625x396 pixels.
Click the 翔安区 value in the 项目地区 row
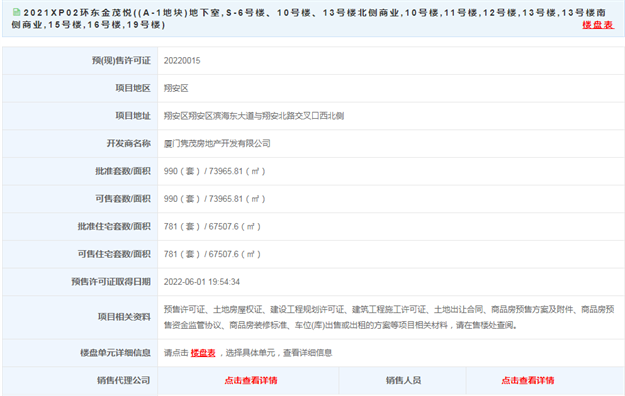176,88
